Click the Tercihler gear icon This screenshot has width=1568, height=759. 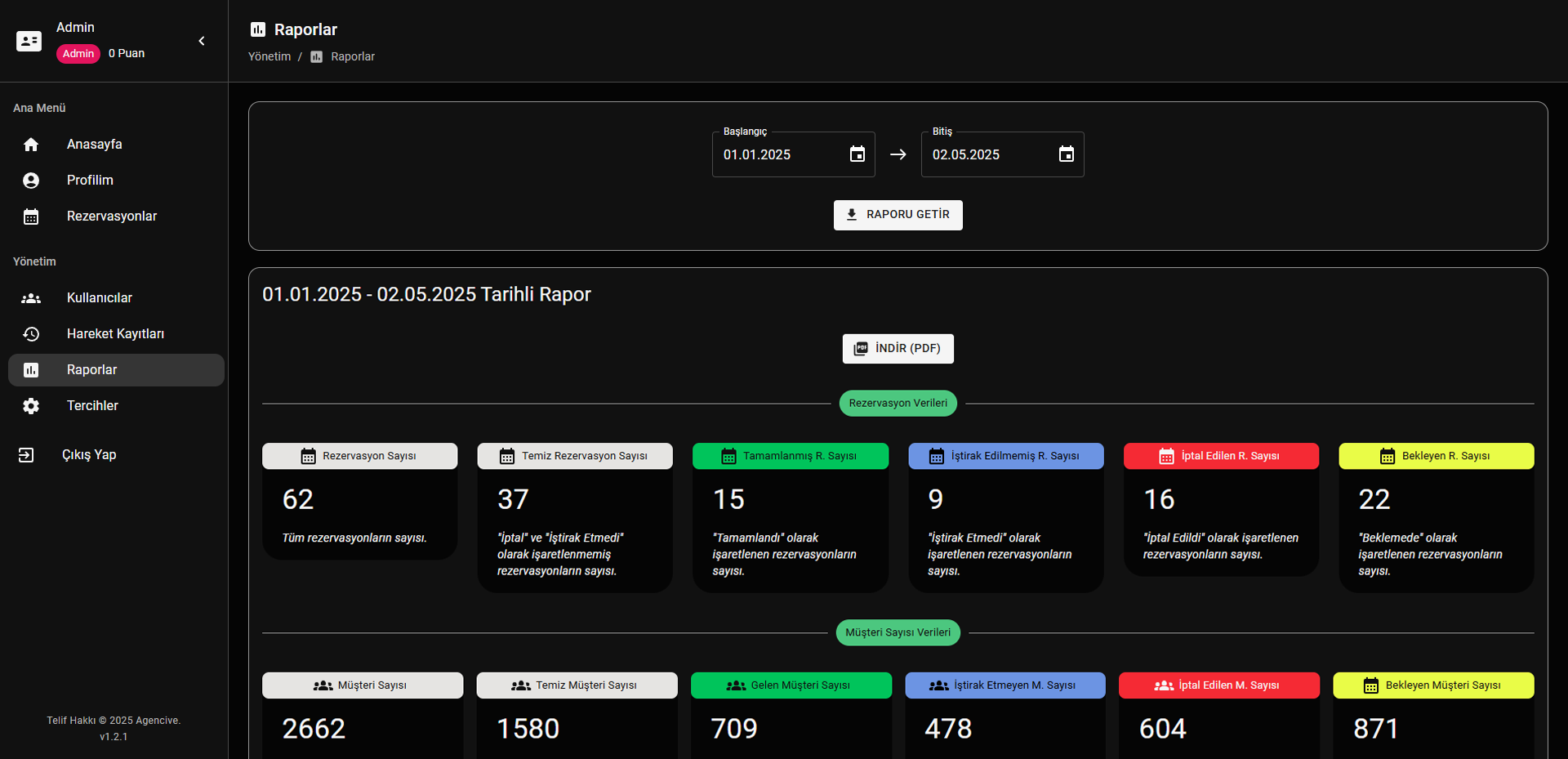(x=31, y=406)
